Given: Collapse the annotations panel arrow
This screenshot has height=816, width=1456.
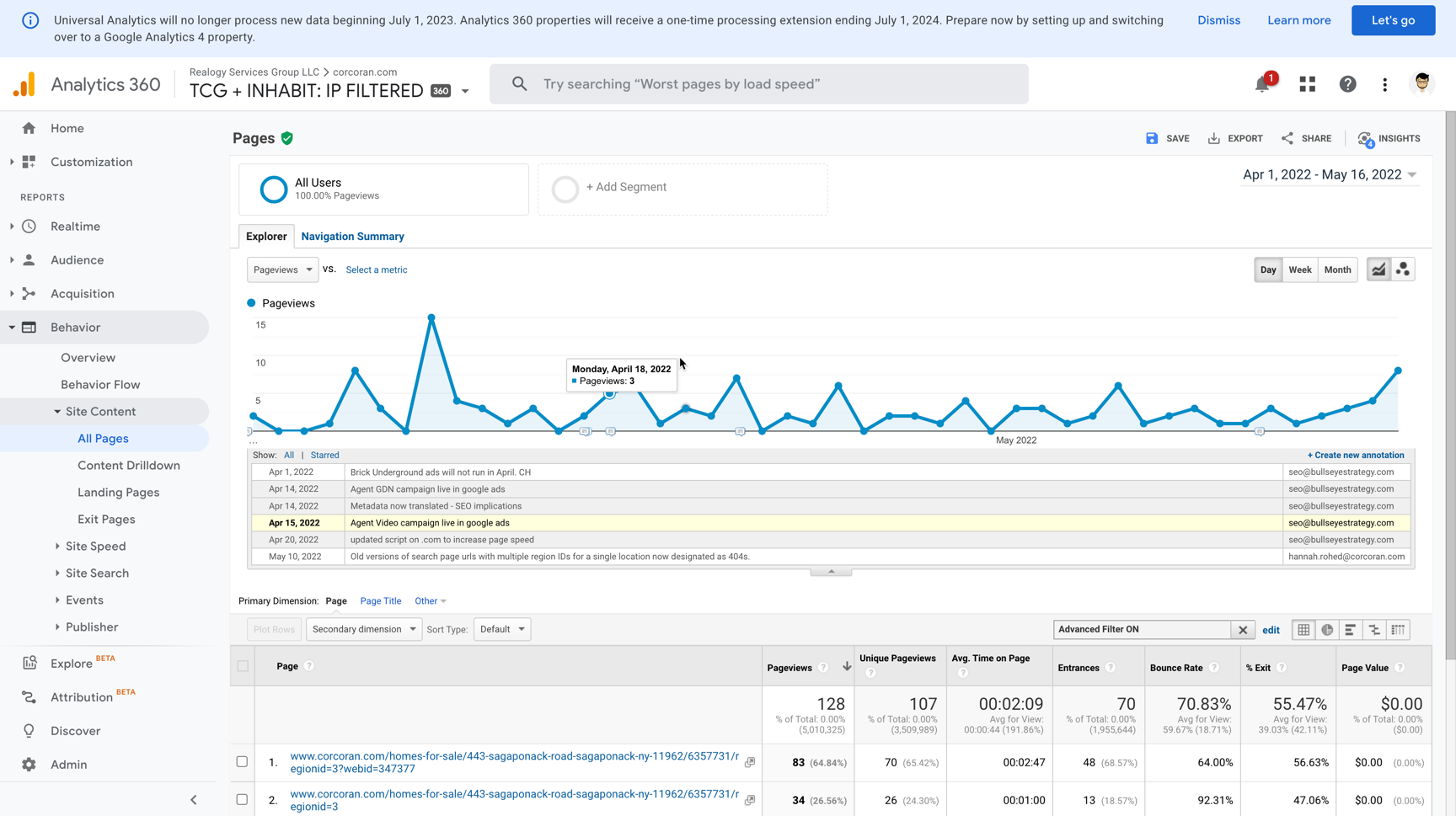Looking at the screenshot, I should [831, 572].
